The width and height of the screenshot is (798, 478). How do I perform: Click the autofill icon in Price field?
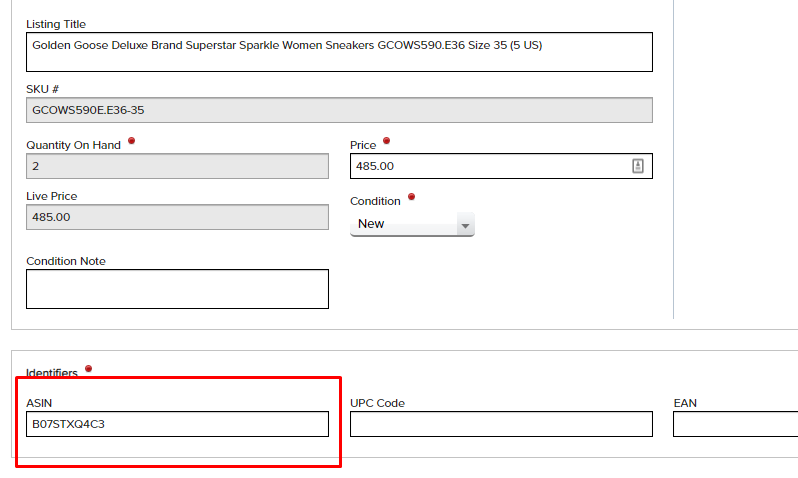pos(638,166)
